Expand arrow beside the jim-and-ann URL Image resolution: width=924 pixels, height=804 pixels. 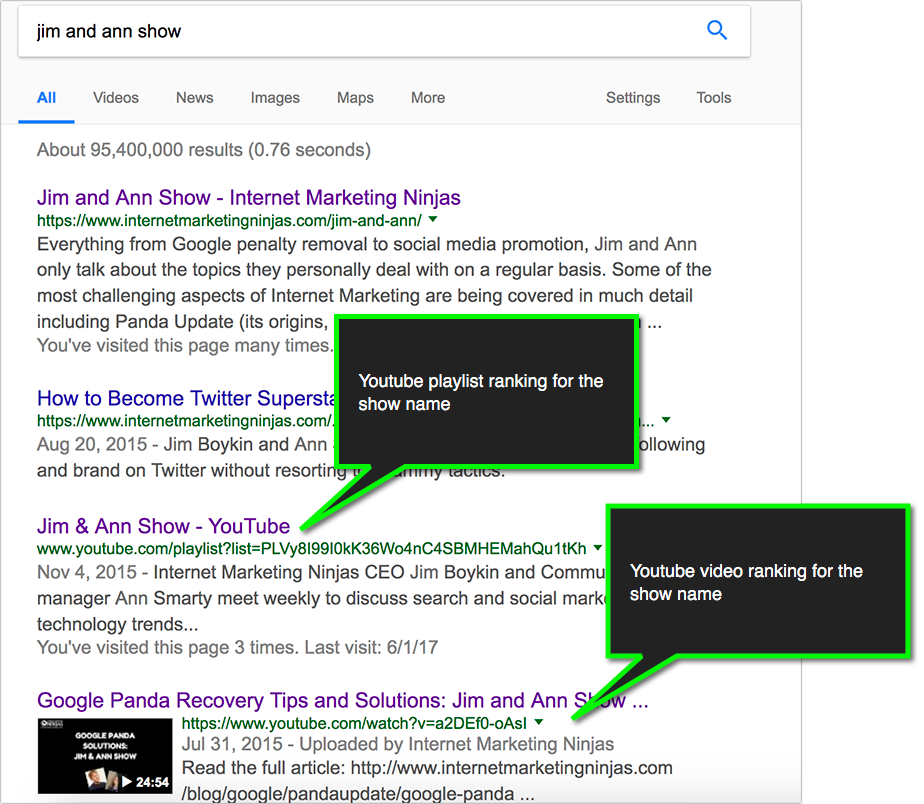(432, 220)
